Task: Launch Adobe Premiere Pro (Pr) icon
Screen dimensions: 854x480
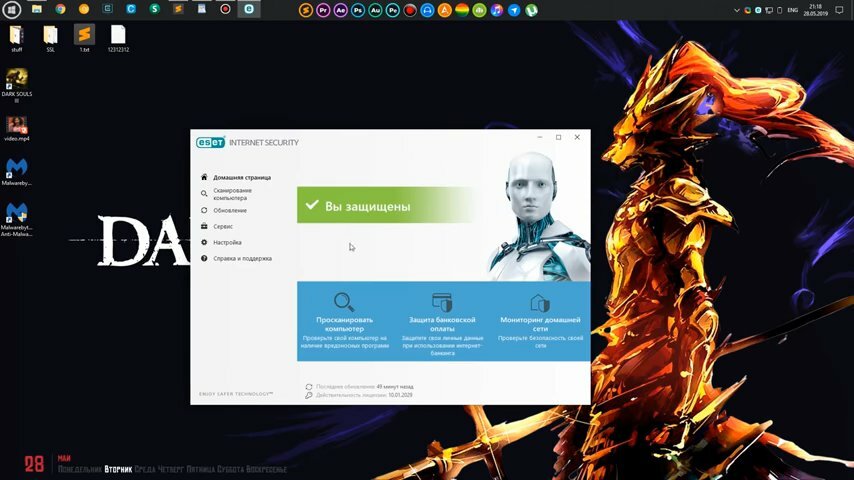Action: point(323,10)
